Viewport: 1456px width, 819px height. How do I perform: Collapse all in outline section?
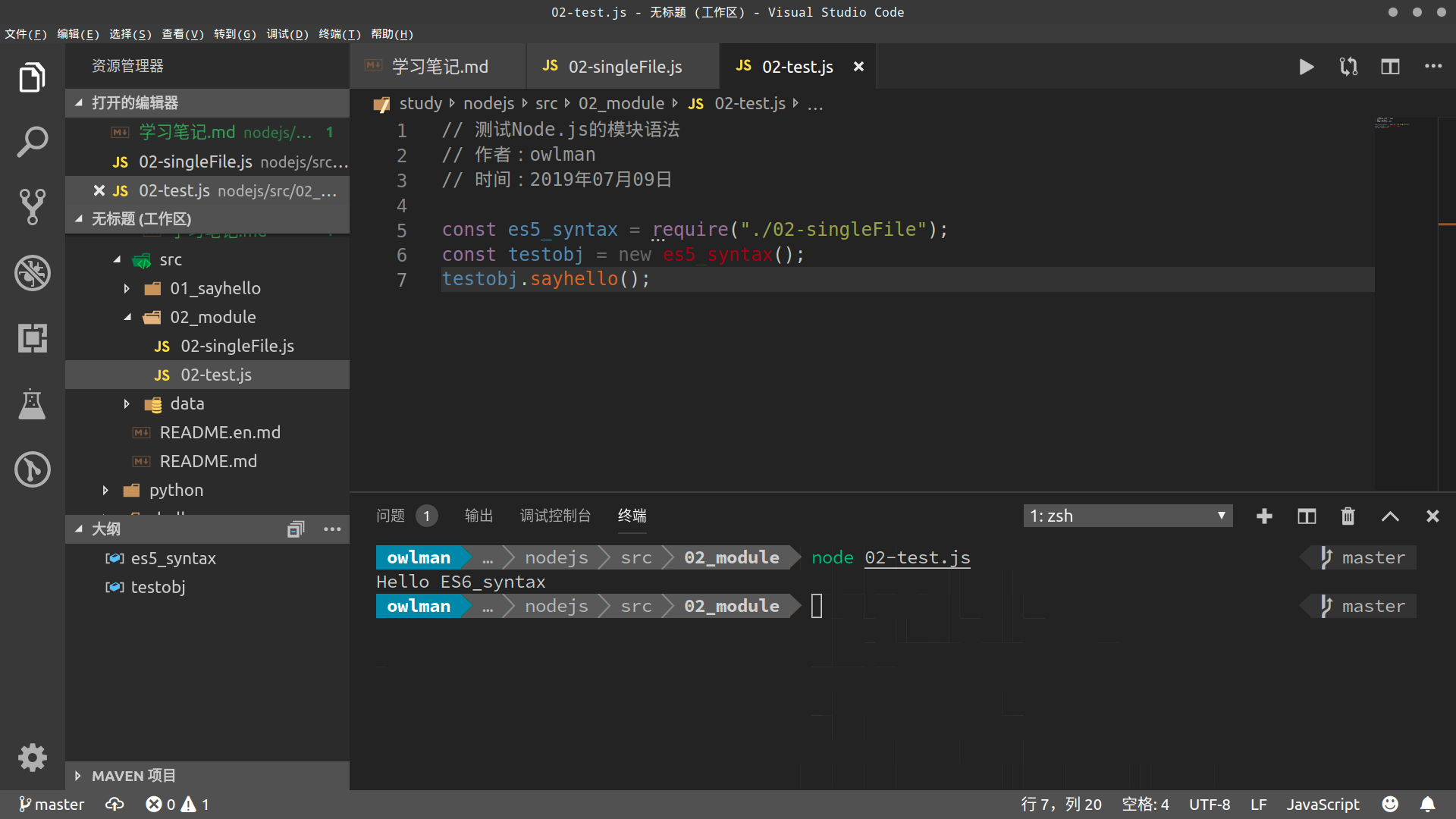(296, 529)
